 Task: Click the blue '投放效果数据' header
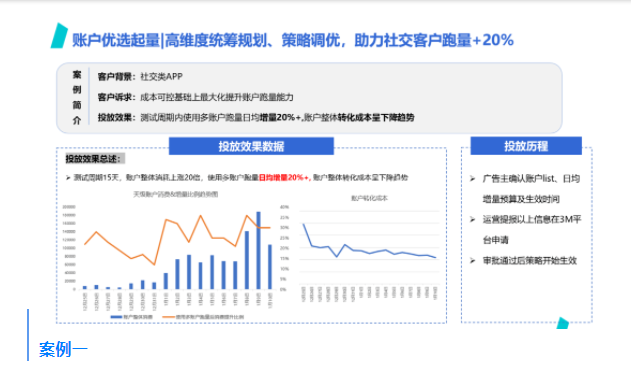pyautogui.click(x=251, y=146)
